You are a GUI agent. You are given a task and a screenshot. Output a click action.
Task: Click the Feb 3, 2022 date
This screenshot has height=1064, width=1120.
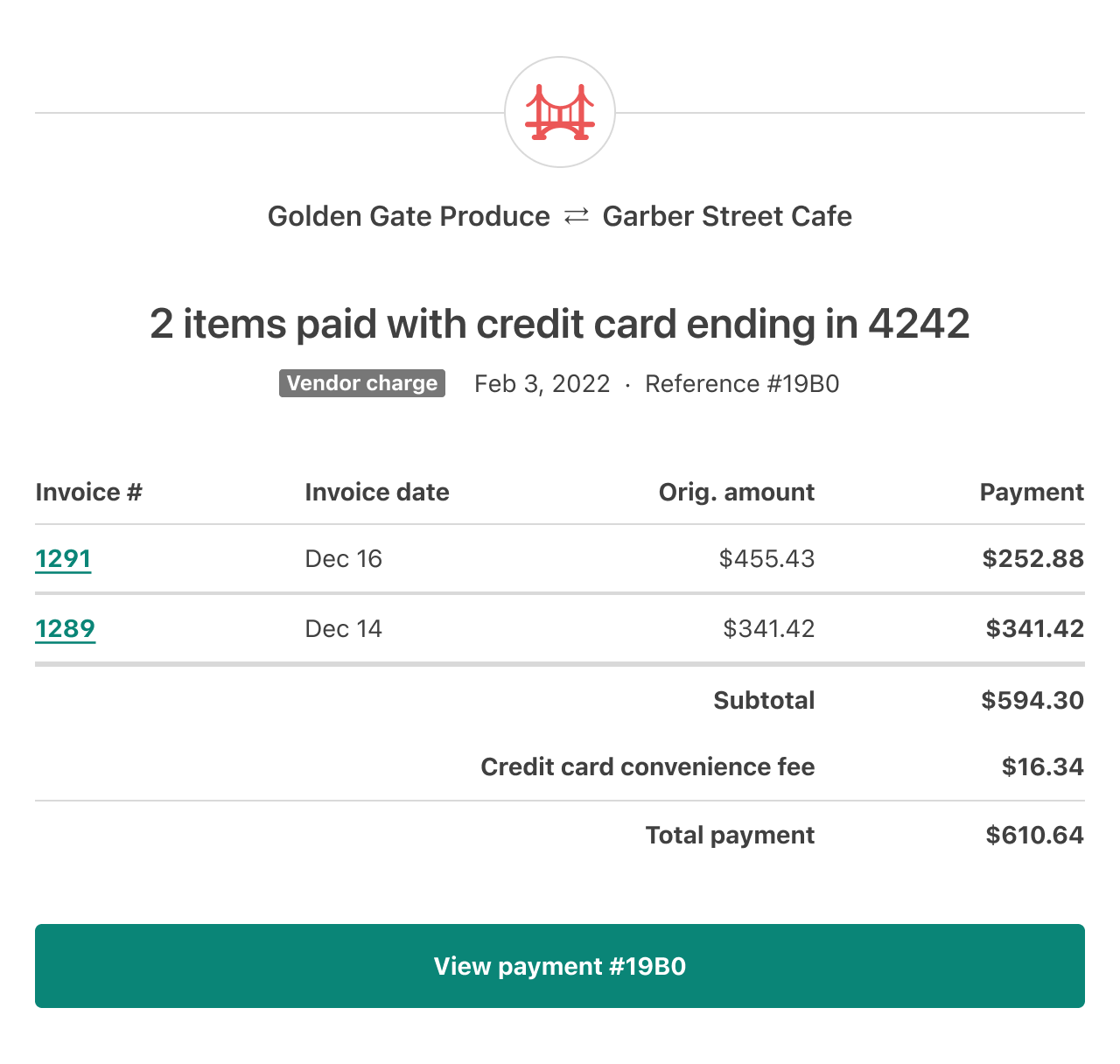pyautogui.click(x=541, y=383)
